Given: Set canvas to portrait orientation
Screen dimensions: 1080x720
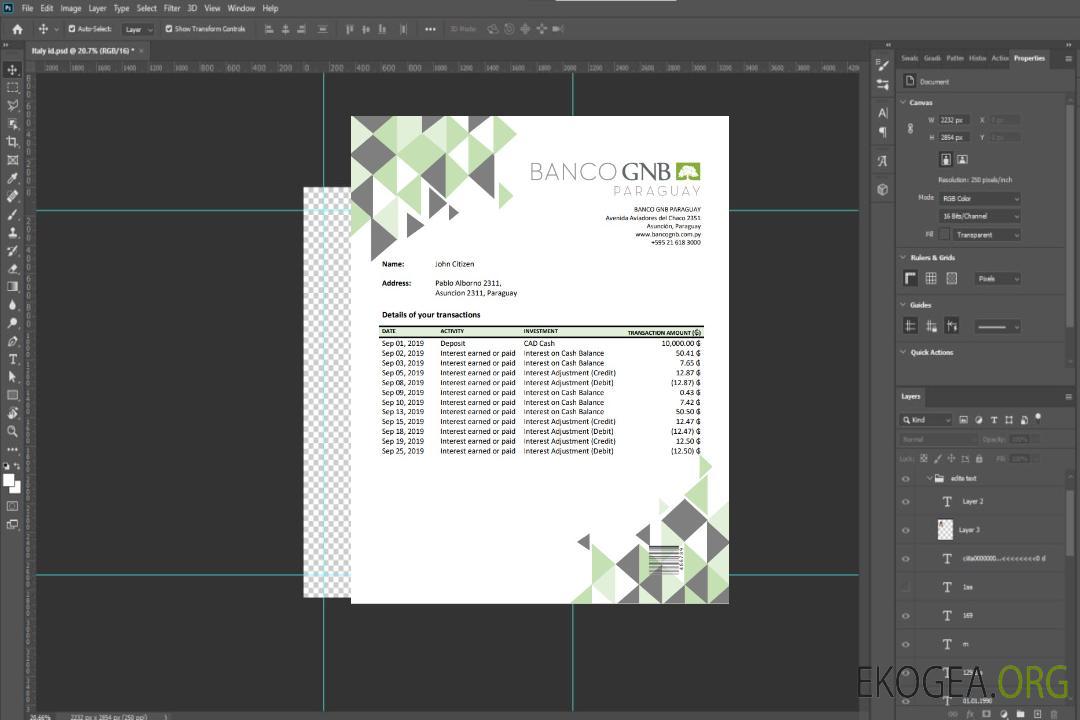Looking at the screenshot, I should pyautogui.click(x=946, y=159).
